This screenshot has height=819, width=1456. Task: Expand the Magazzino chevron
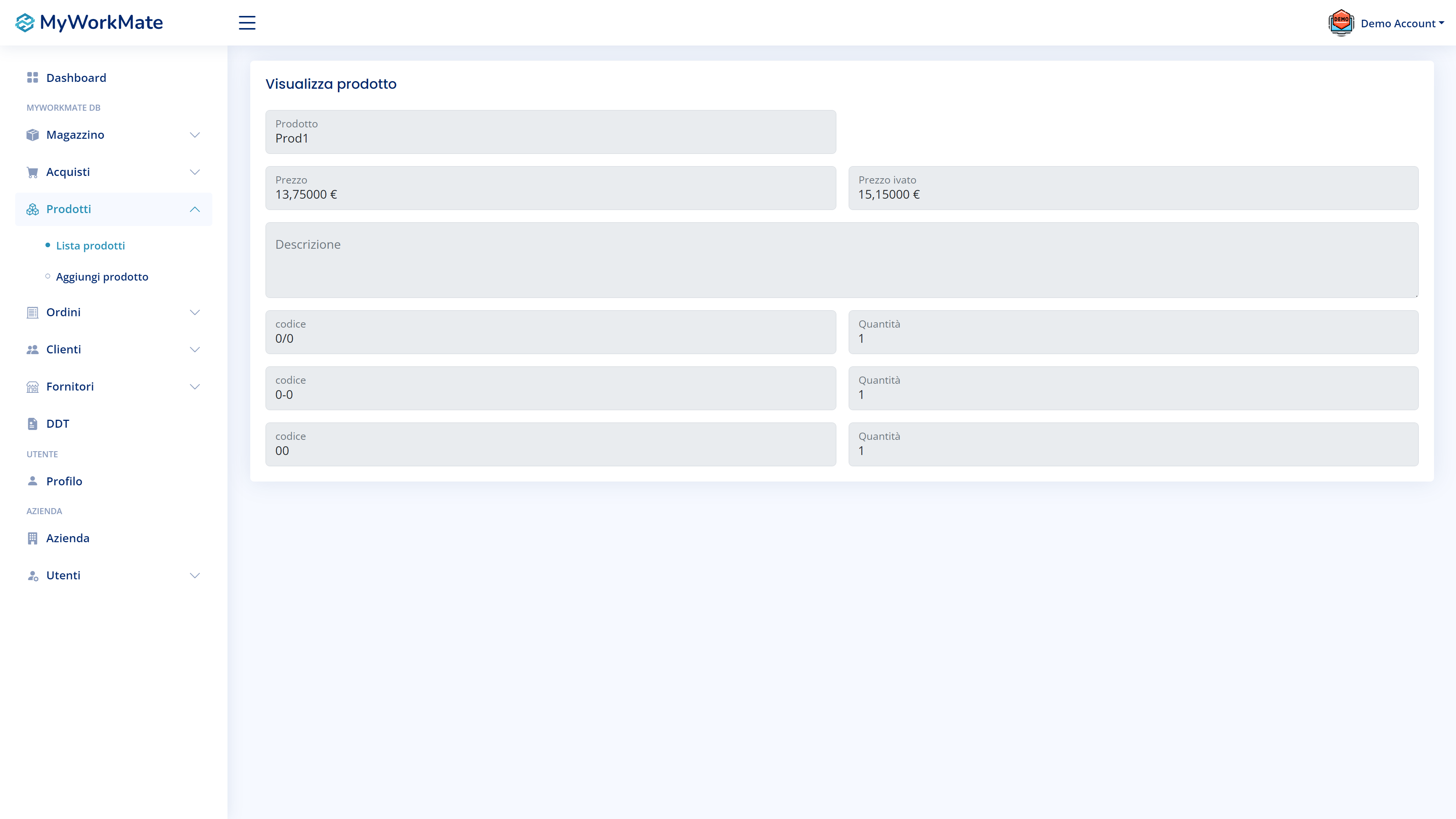coord(195,135)
